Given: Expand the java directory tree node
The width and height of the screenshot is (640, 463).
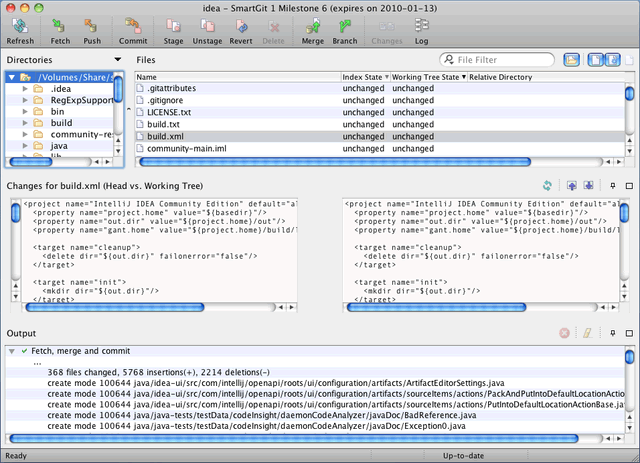Looking at the screenshot, I should tap(25, 145).
